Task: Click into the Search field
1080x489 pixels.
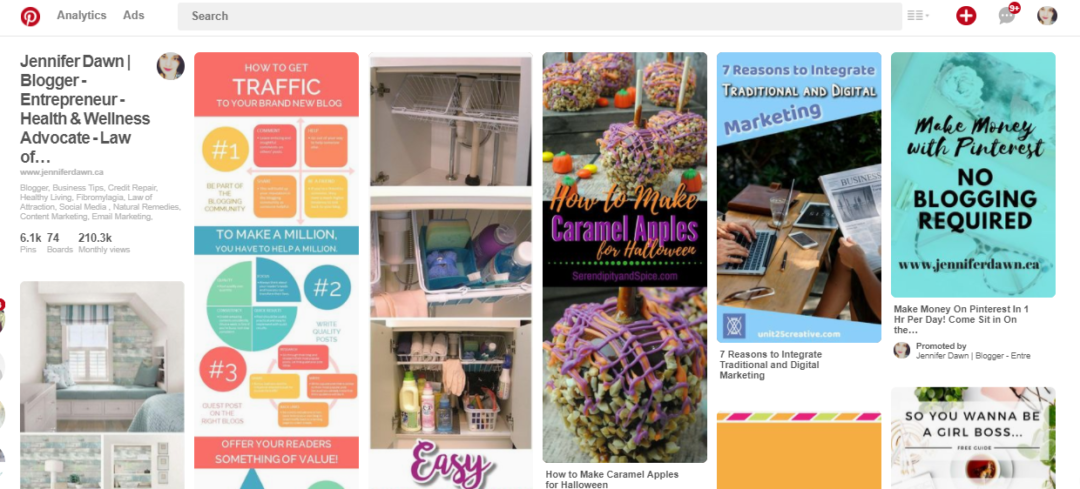Action: [539, 16]
